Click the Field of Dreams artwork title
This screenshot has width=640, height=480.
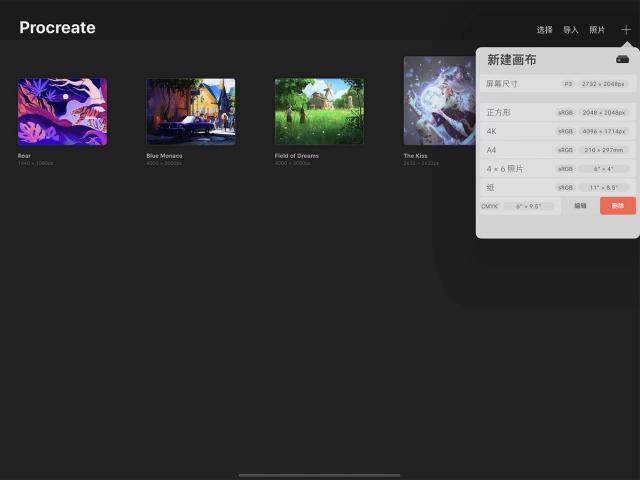[297, 156]
